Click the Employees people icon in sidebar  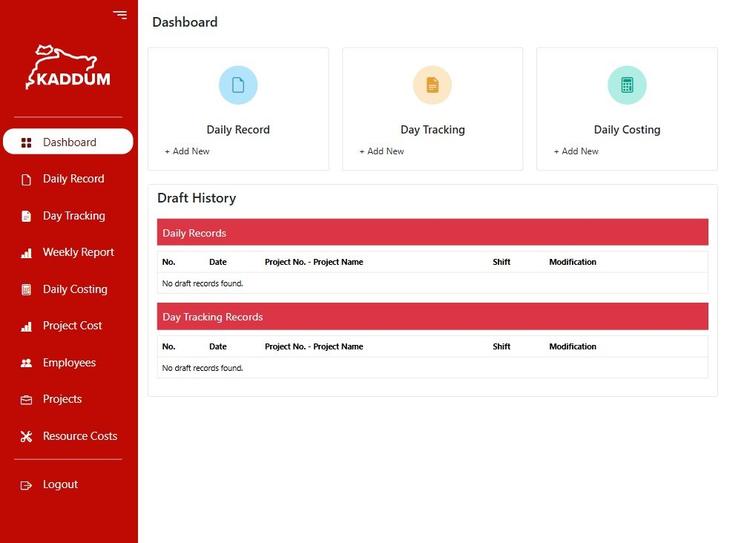(x=26, y=363)
